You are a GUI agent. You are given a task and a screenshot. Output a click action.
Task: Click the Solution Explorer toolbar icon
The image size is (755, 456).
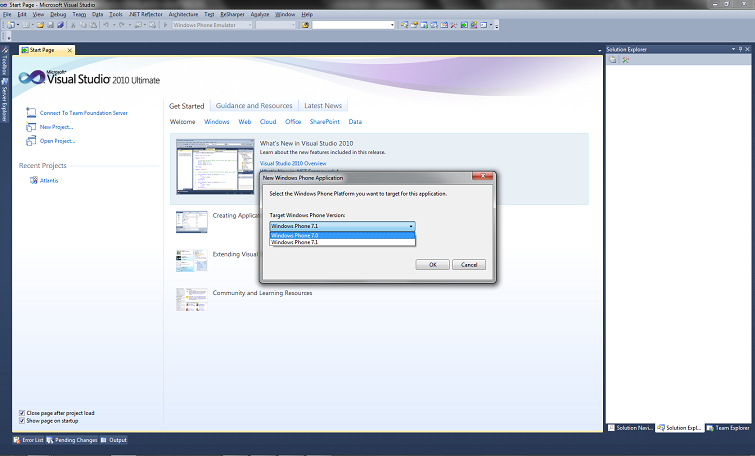404,25
